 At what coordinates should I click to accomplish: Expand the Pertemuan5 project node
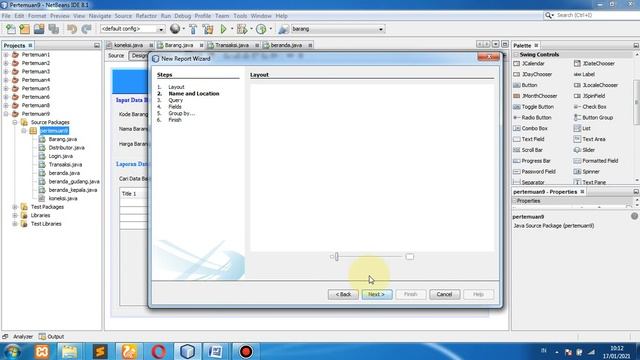6,89
